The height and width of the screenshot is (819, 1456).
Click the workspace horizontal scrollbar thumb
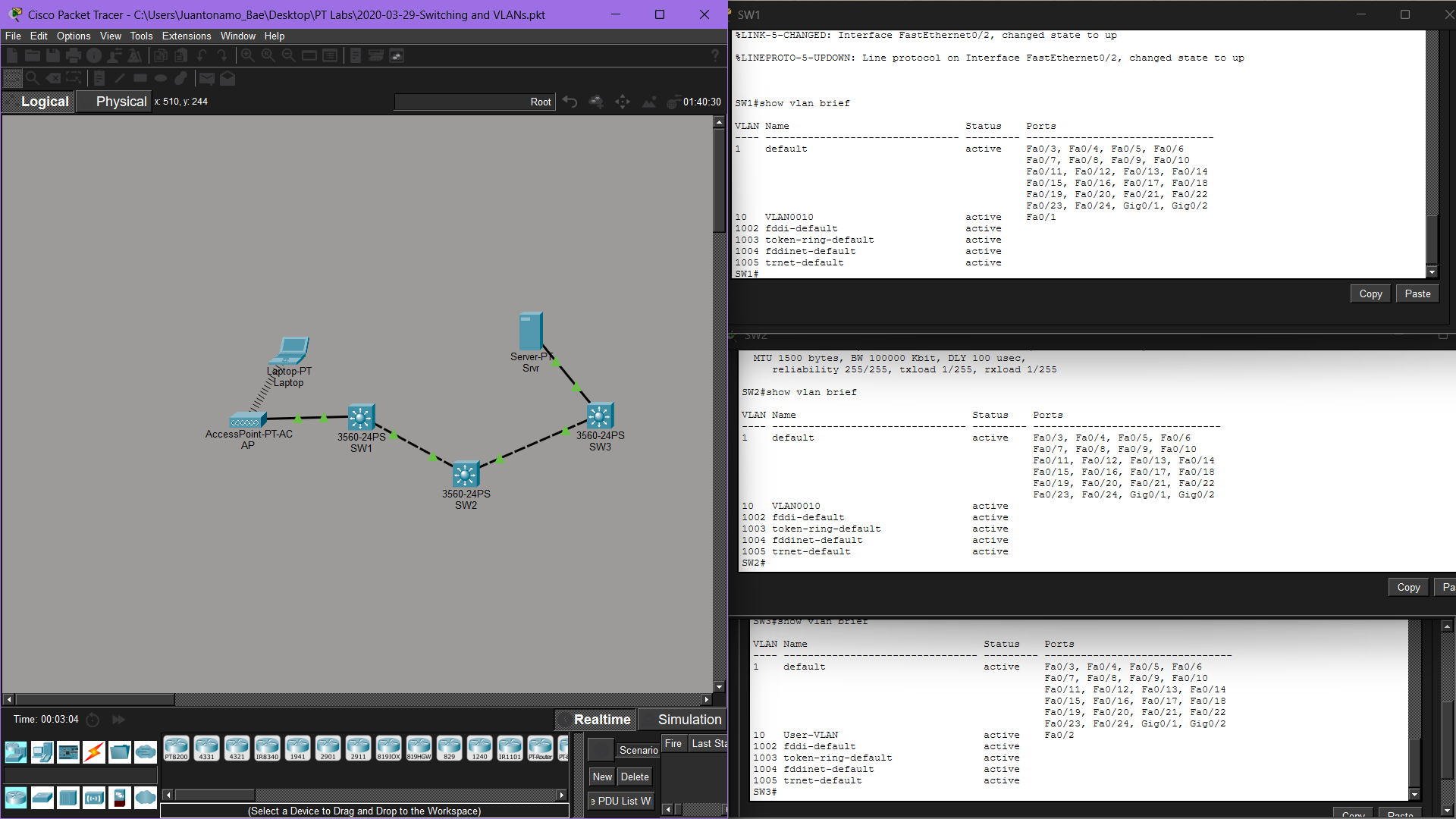pyautogui.click(x=95, y=699)
